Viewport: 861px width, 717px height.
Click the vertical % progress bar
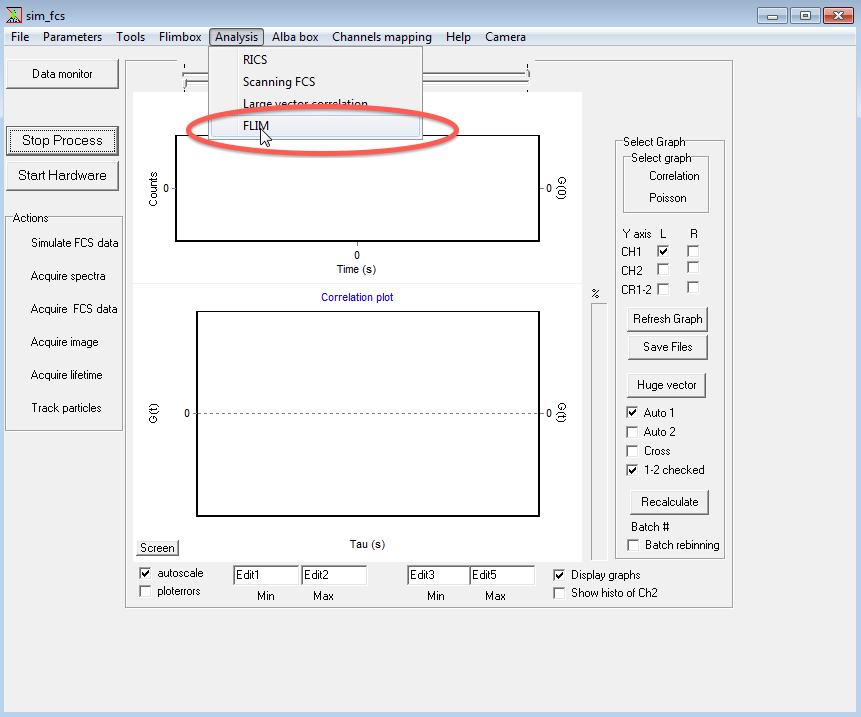tap(599, 432)
